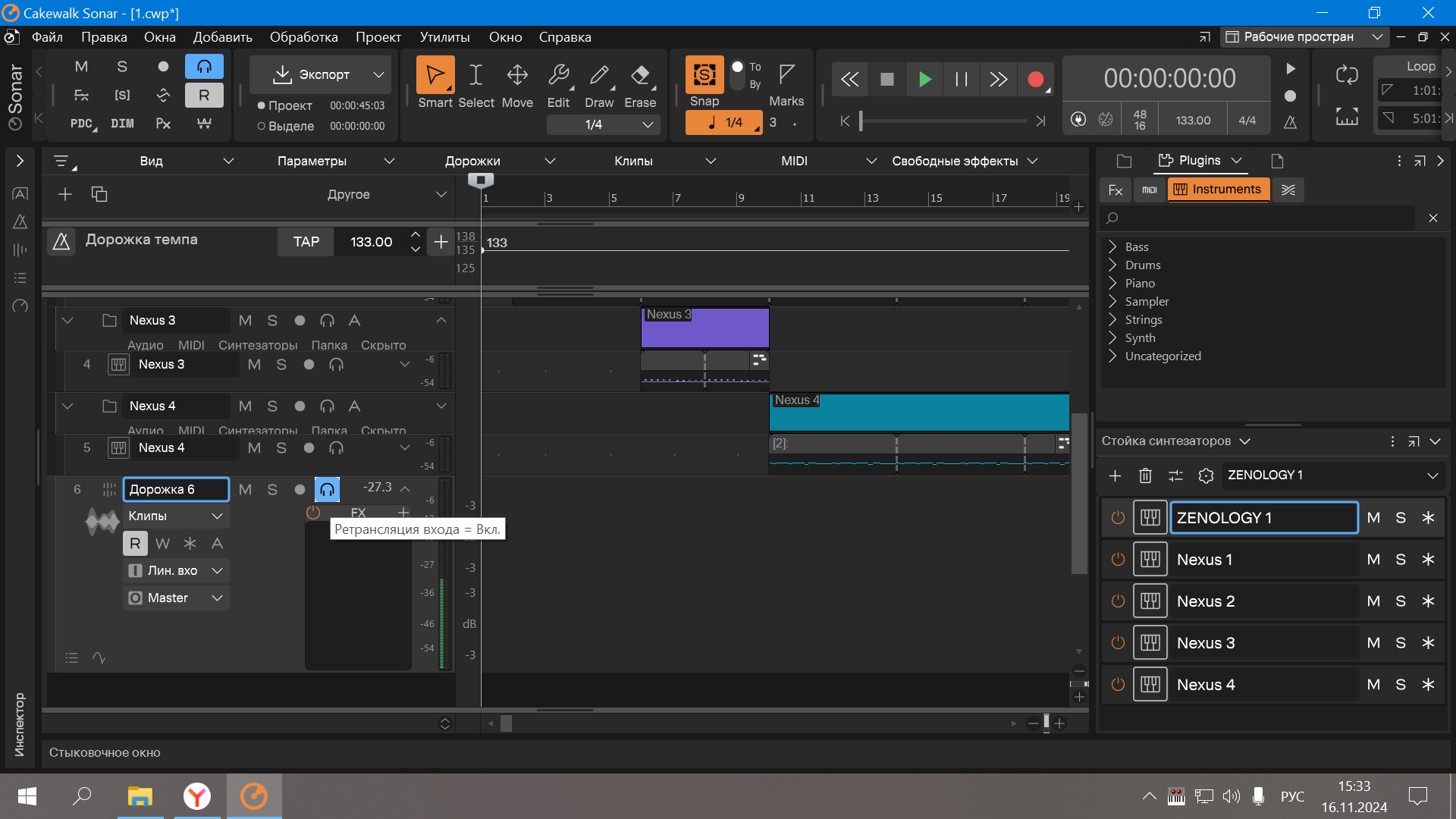Switch to the Fx browser tab
This screenshot has width=1456, height=819.
[x=1115, y=190]
